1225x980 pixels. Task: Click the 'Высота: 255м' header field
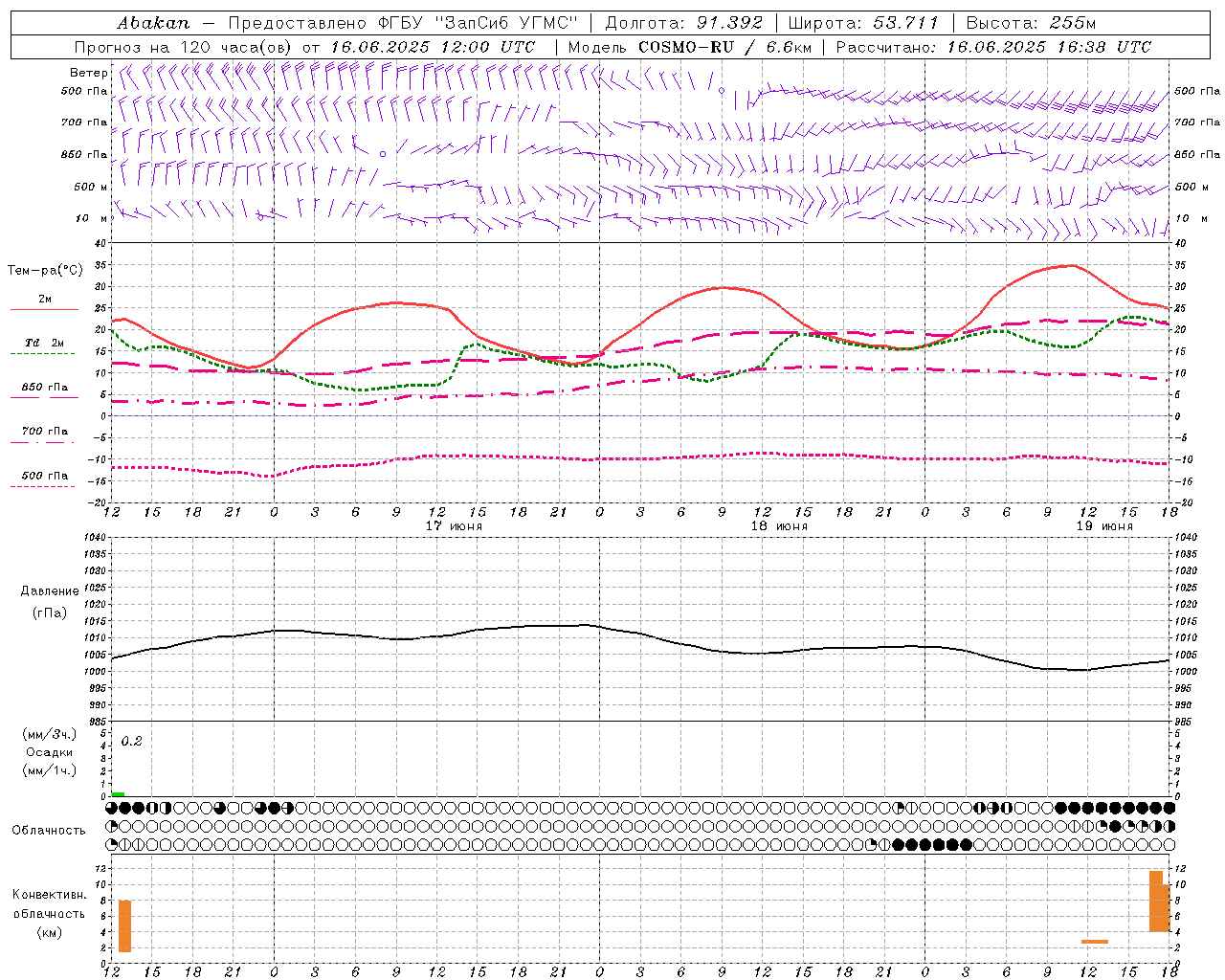coord(1031,23)
